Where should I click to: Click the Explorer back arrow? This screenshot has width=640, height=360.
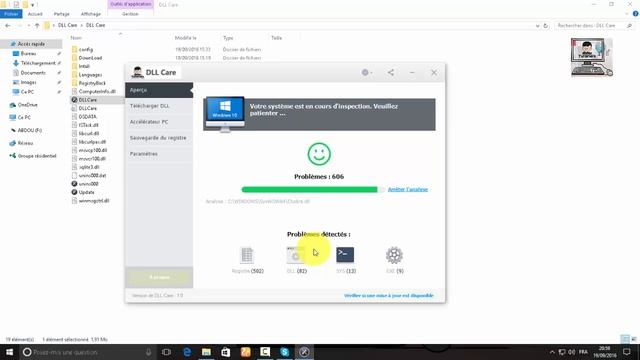[x=8, y=25]
